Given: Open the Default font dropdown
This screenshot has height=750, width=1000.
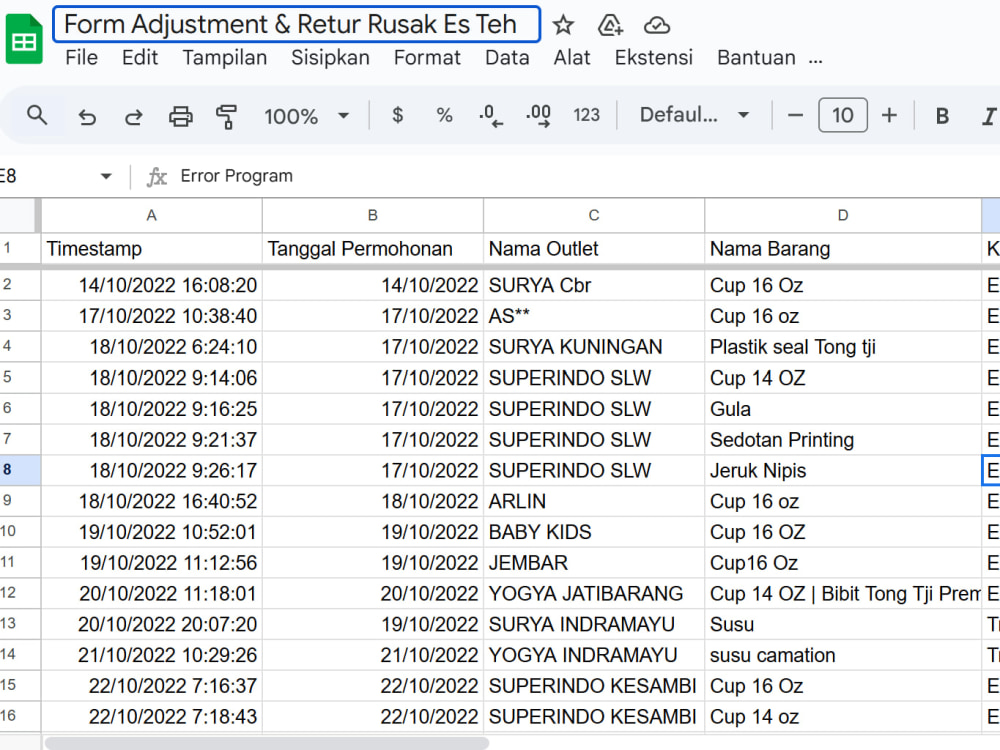Looking at the screenshot, I should click(695, 115).
